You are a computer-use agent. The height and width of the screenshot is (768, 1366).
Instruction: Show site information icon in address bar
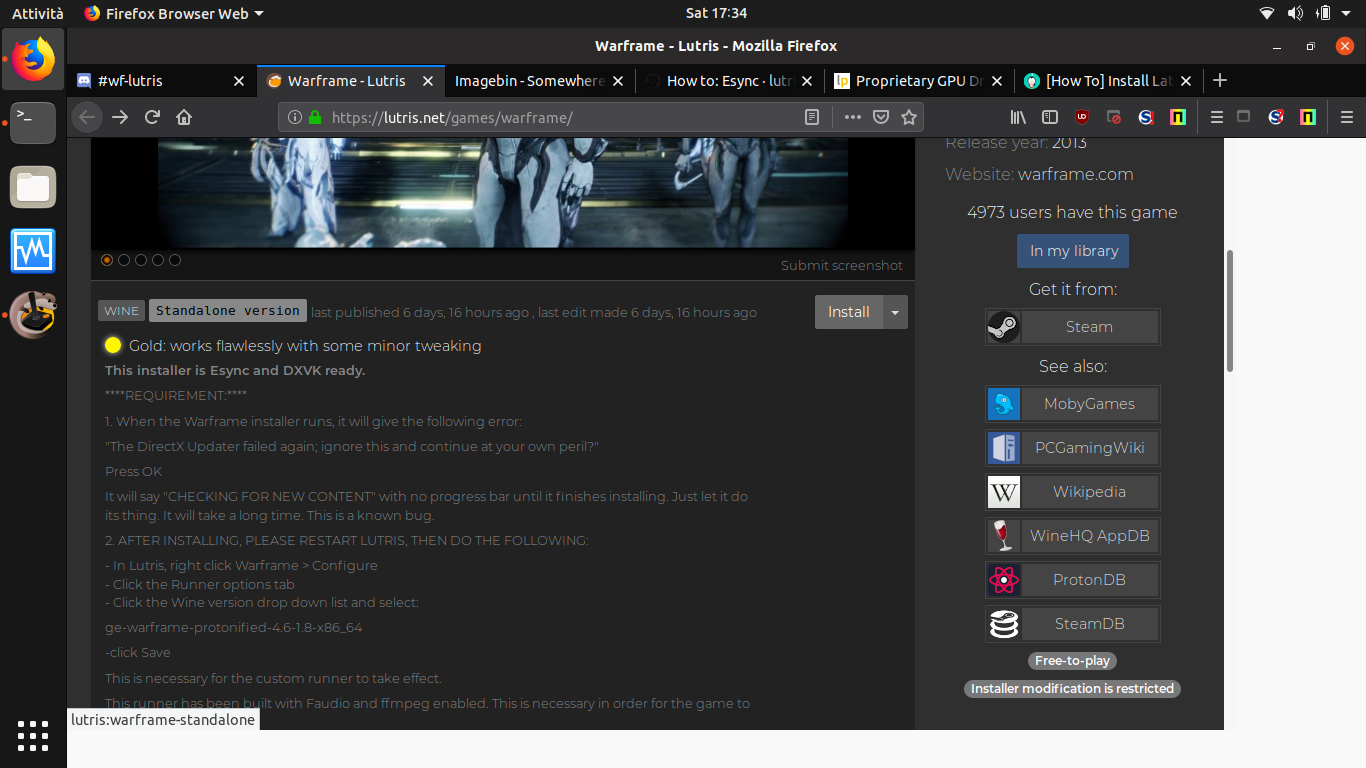(295, 117)
